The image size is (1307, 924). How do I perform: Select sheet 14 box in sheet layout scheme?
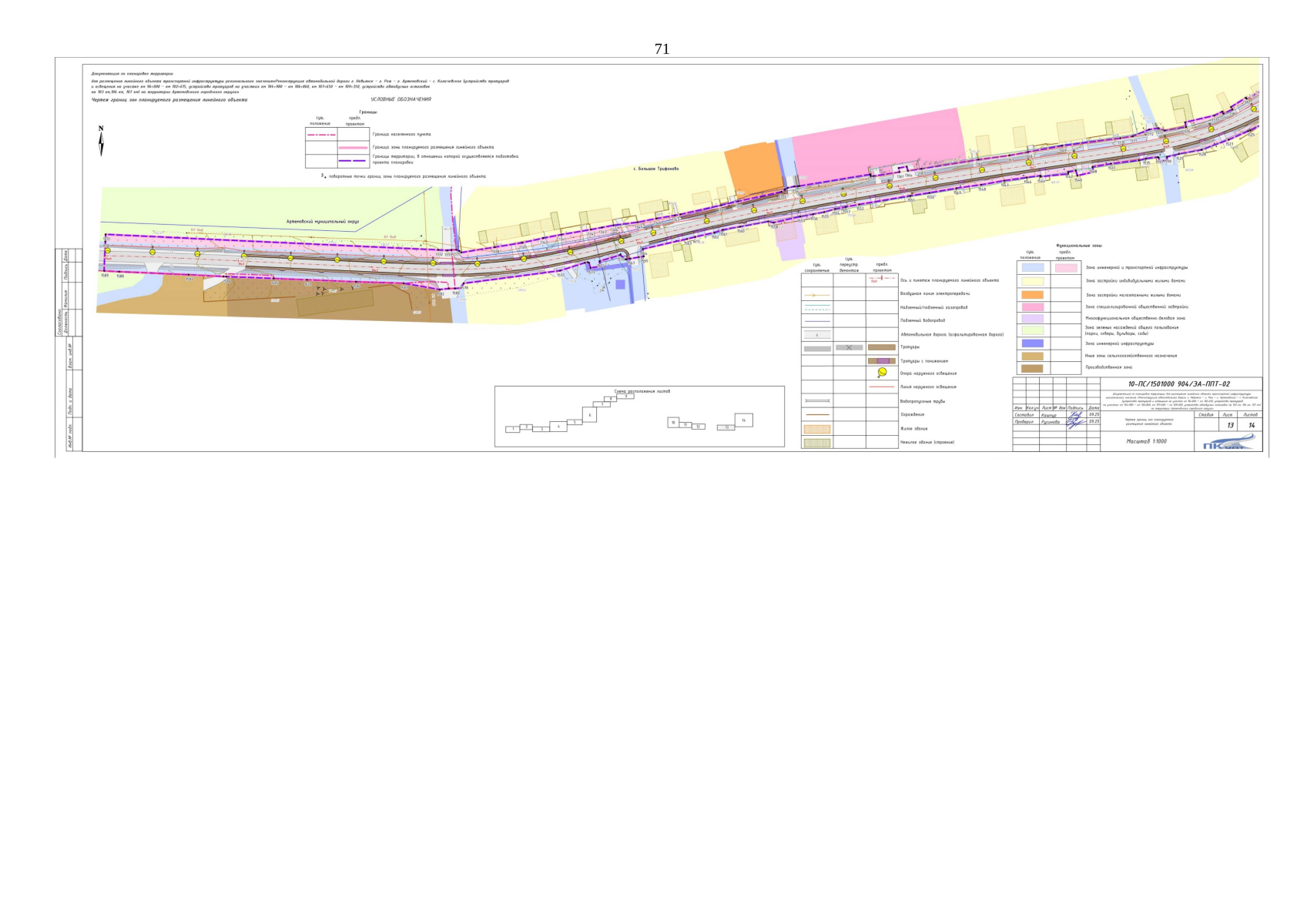[743, 420]
